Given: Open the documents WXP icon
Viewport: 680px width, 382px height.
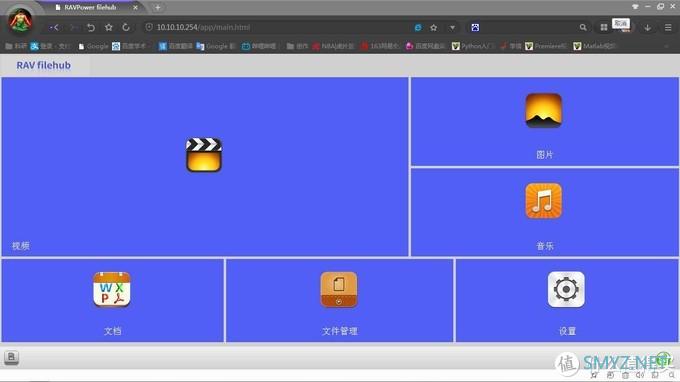Looking at the screenshot, I should pyautogui.click(x=112, y=289).
